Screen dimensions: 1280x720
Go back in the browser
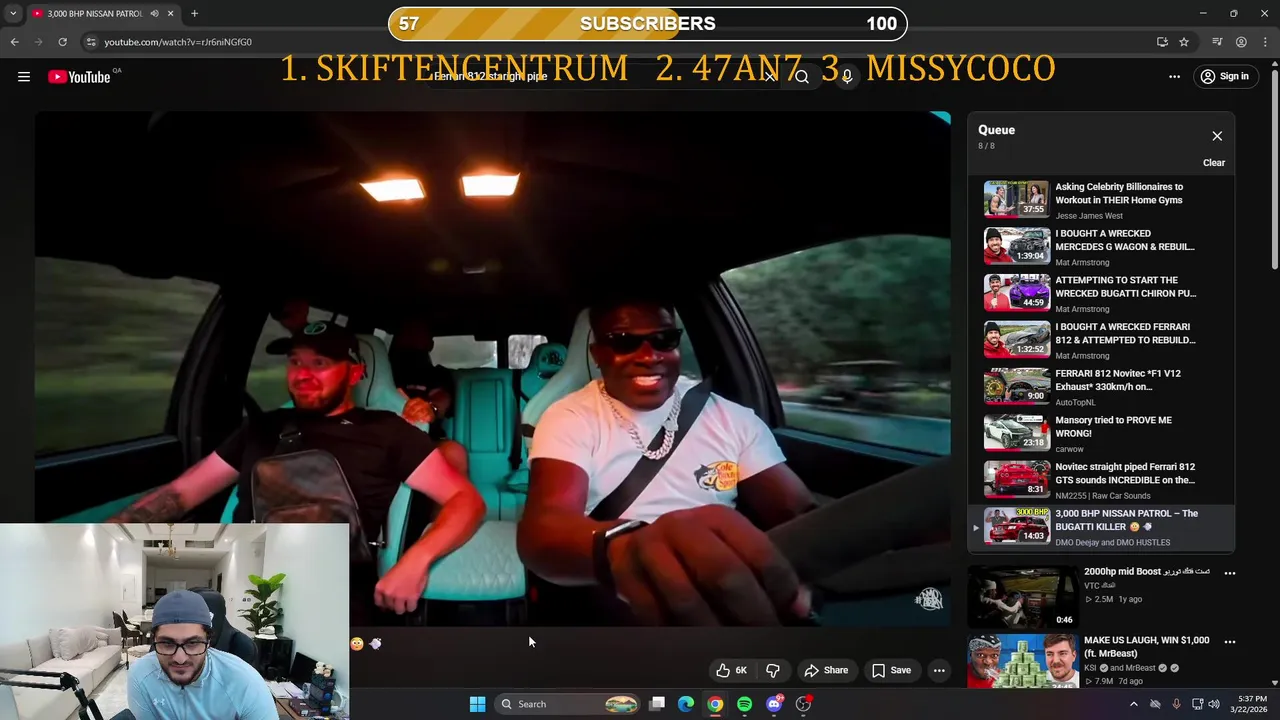[14, 42]
